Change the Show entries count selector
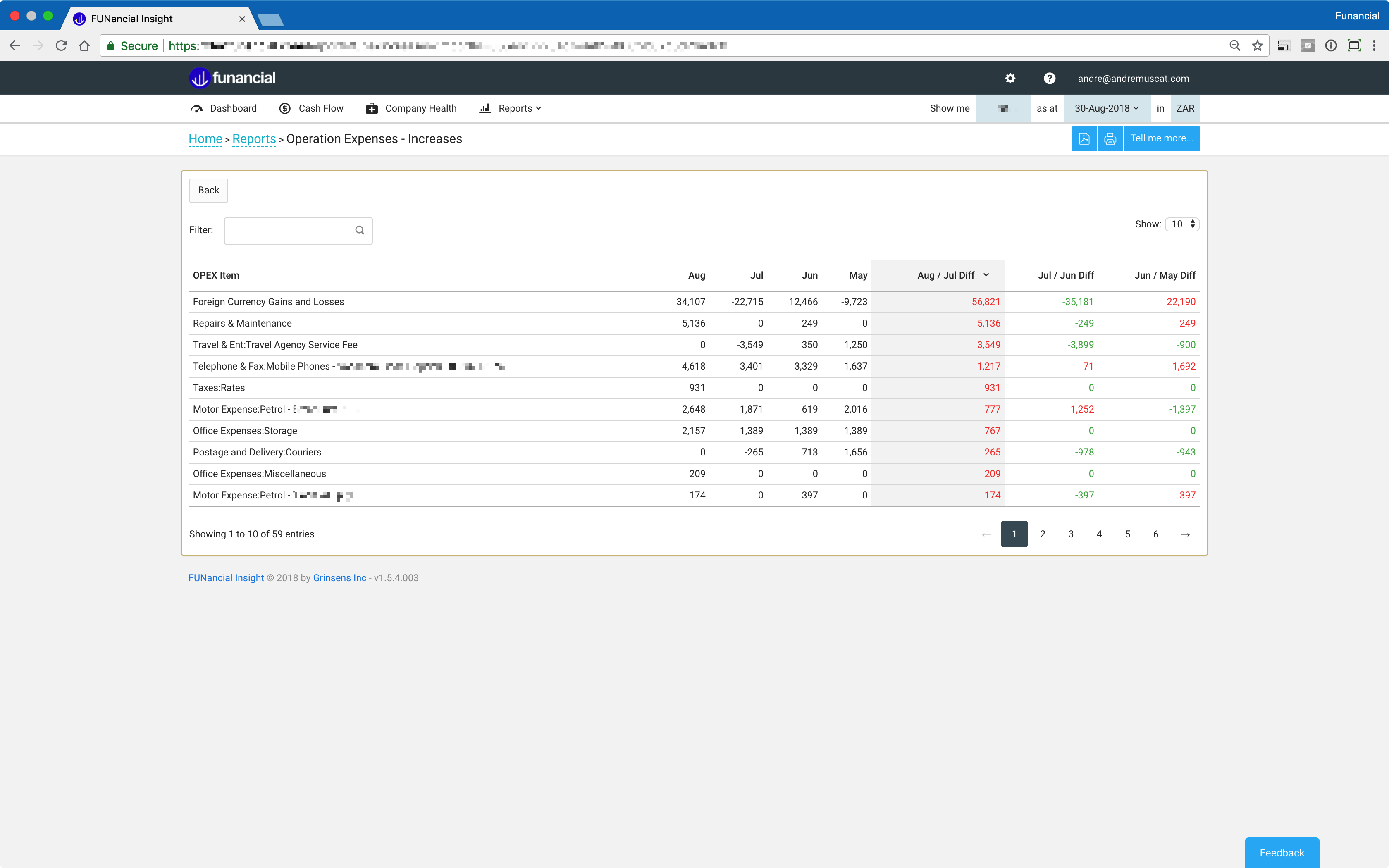Screen dimensions: 1389x868 (x=1182, y=224)
